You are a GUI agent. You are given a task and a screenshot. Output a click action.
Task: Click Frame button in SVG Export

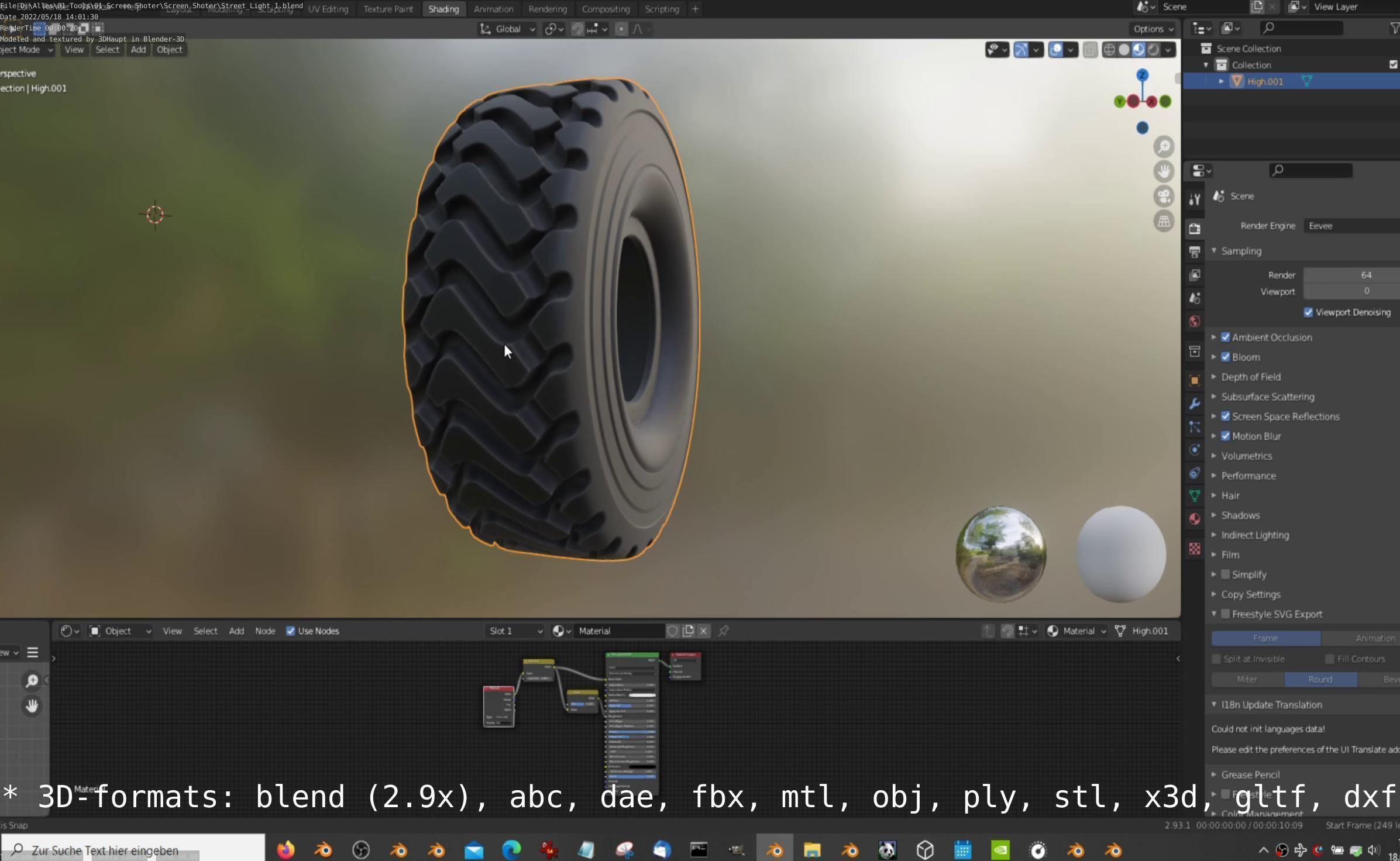coord(1265,638)
